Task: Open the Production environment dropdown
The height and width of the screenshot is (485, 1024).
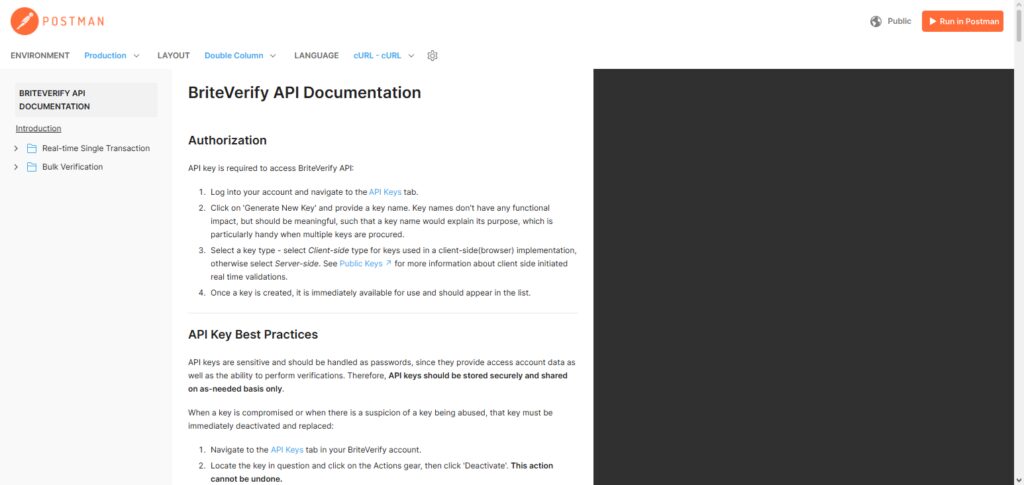Action: (x=112, y=55)
